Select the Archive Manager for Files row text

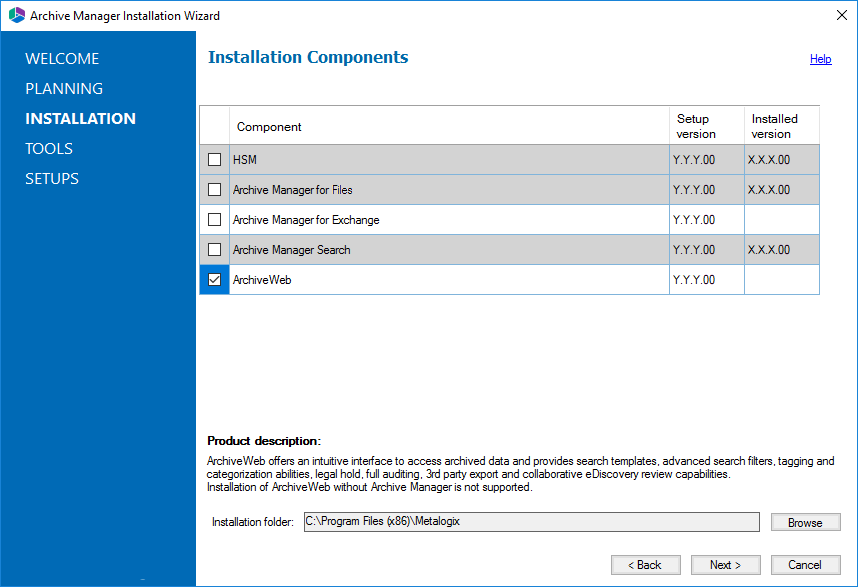point(293,190)
